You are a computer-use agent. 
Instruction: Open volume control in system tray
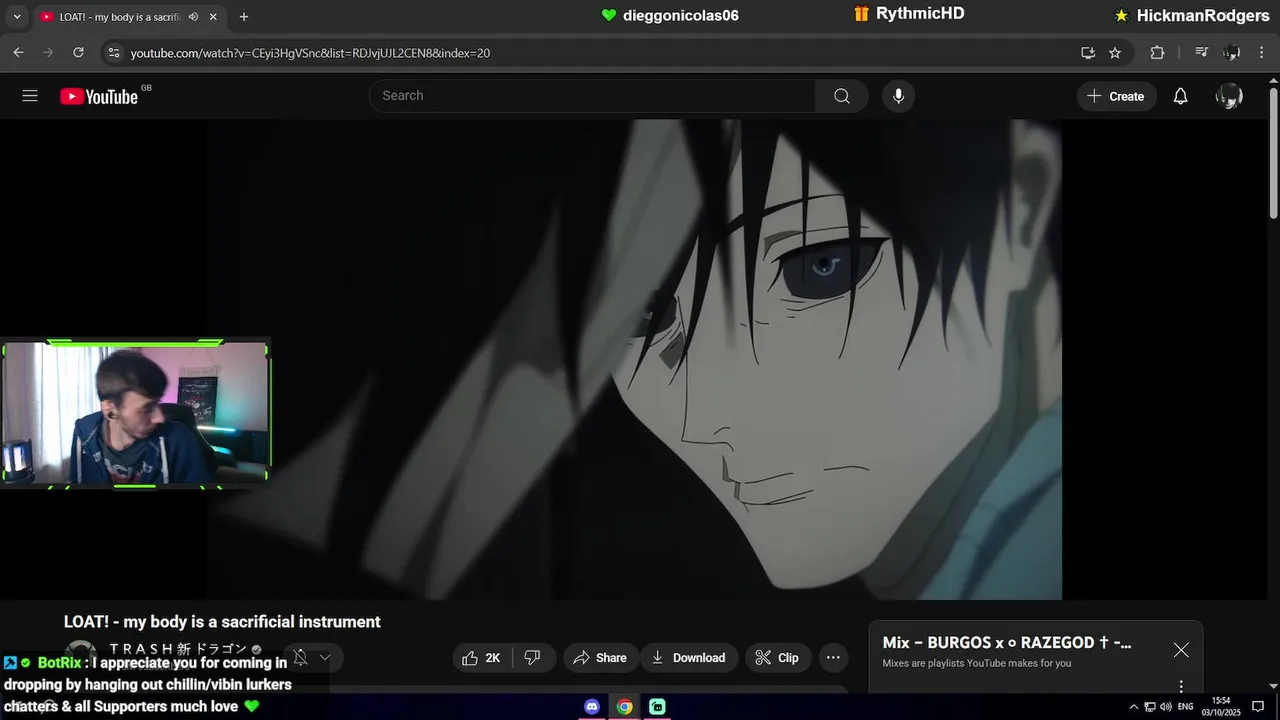(x=1166, y=707)
